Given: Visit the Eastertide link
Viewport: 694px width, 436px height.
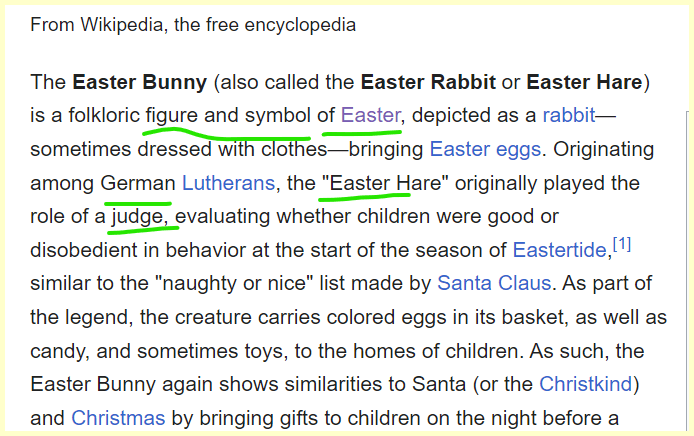Looking at the screenshot, I should 559,250.
